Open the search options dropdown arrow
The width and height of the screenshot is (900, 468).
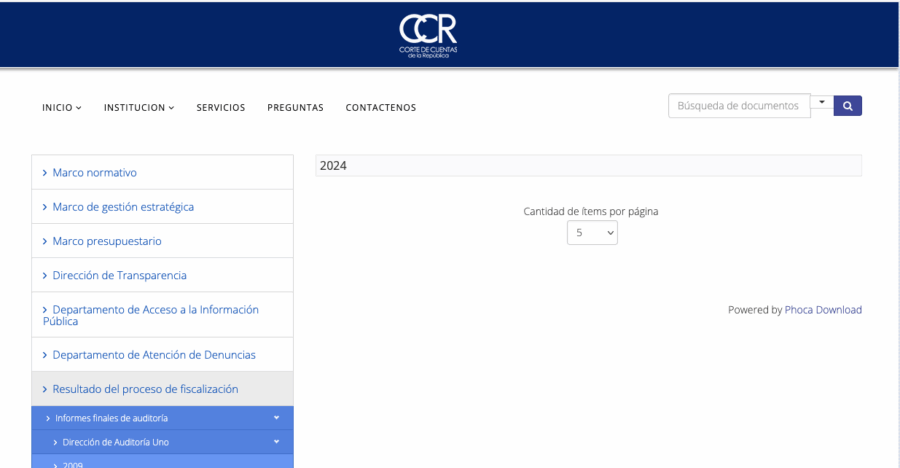pyautogui.click(x=822, y=102)
